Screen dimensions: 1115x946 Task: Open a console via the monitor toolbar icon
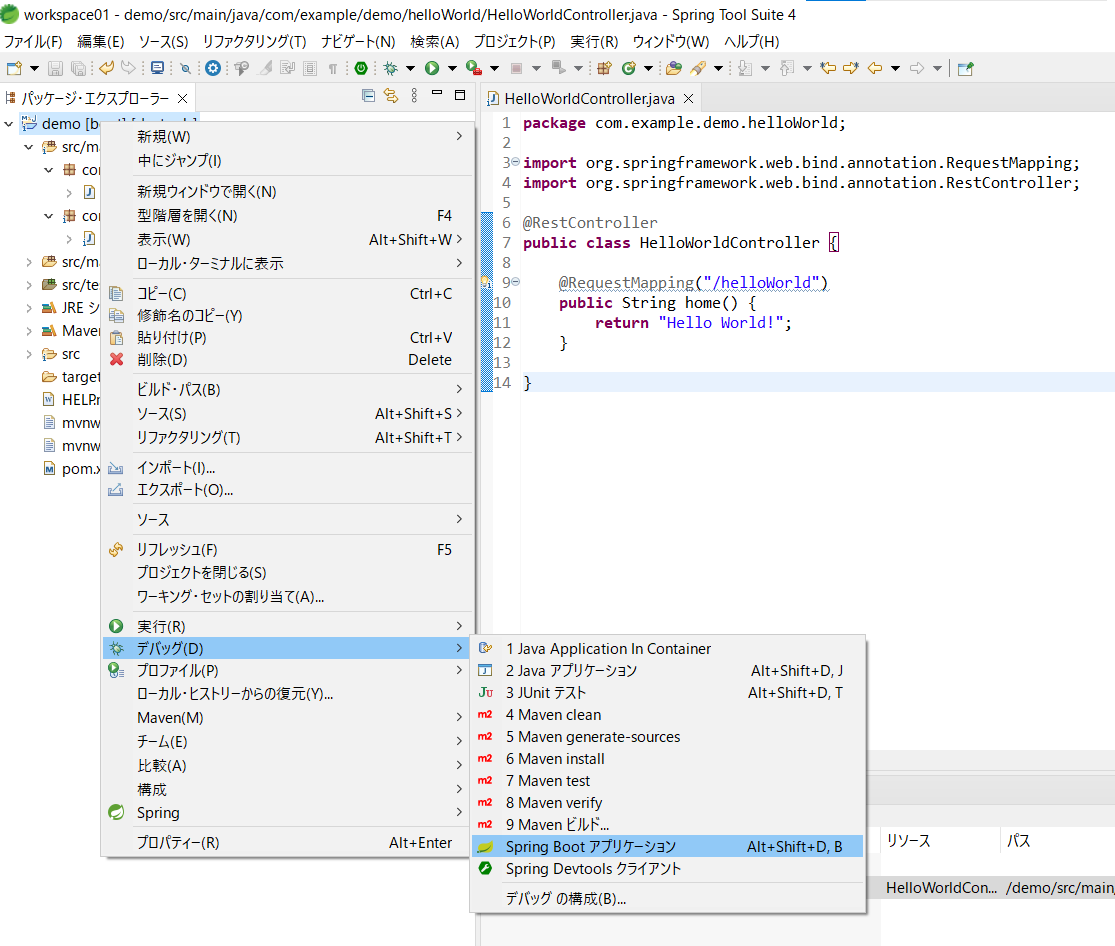point(156,68)
